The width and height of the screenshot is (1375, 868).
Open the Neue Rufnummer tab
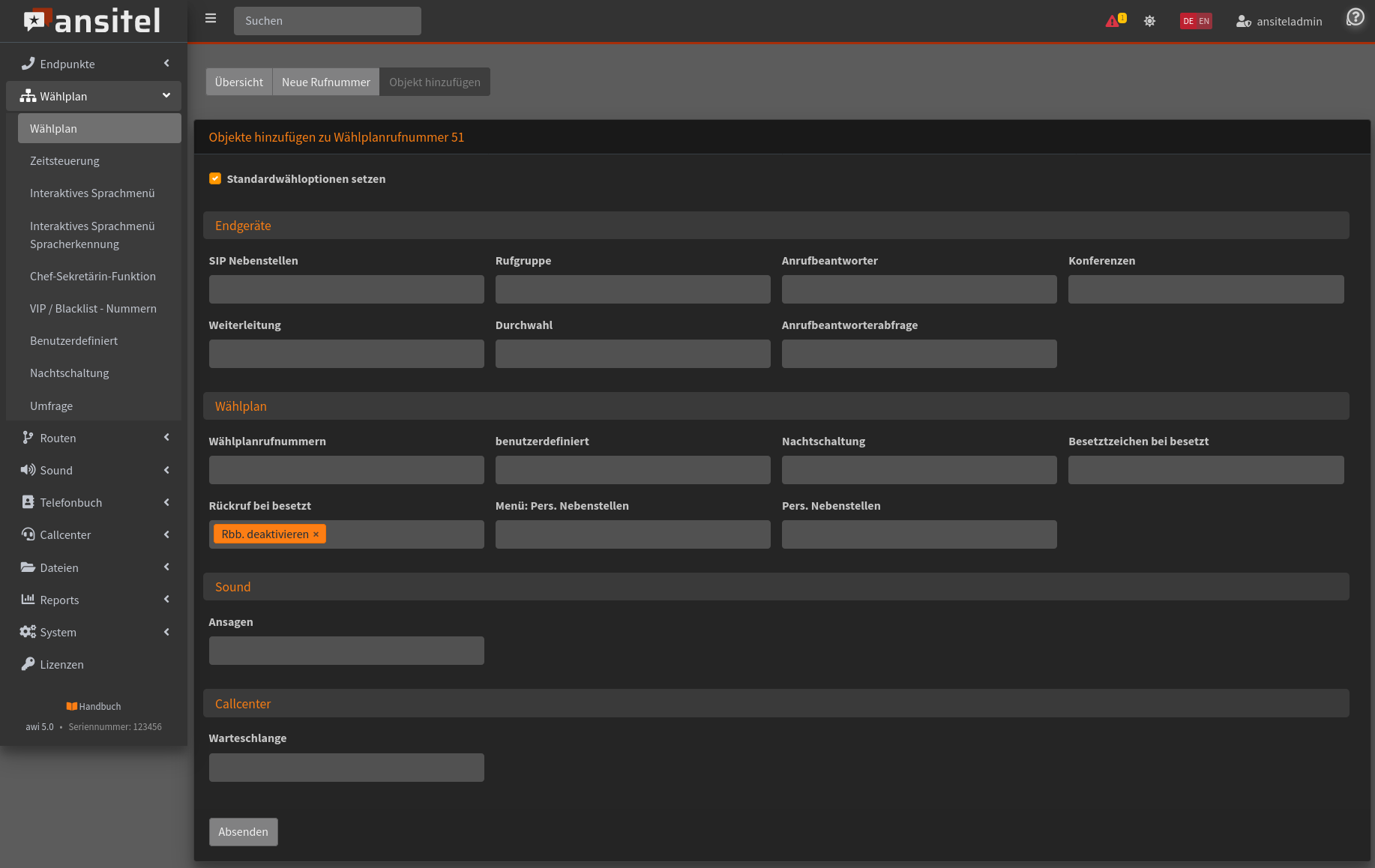(326, 82)
